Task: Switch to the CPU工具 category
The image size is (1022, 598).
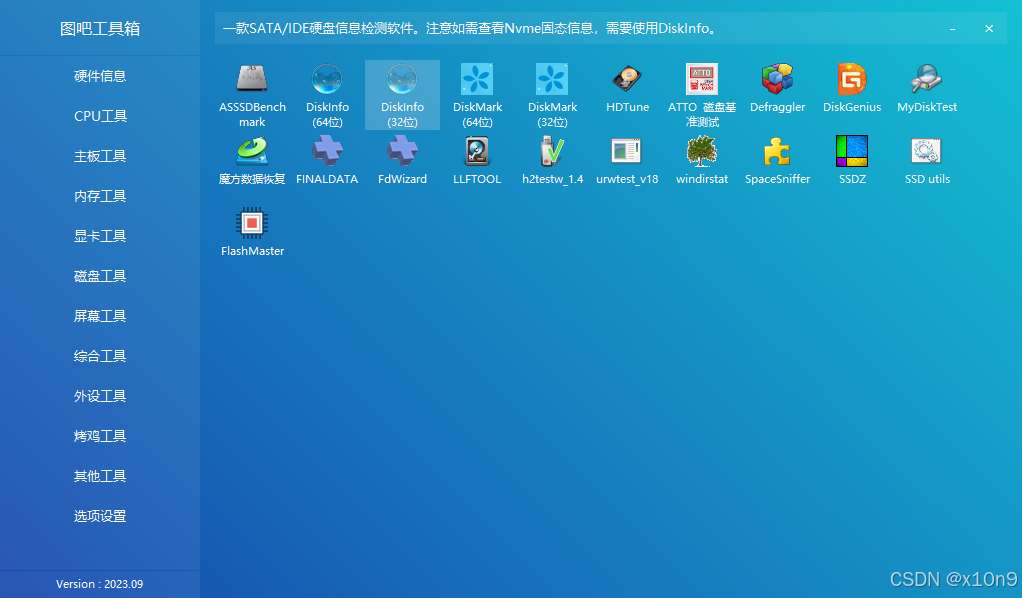Action: 100,116
